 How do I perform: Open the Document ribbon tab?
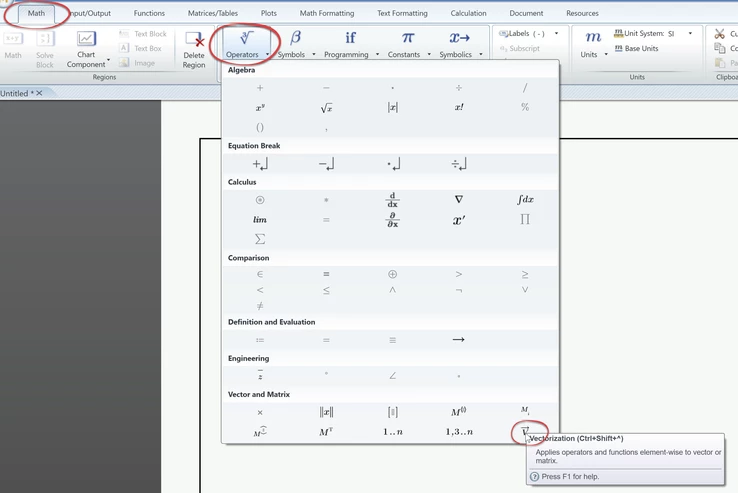click(x=526, y=13)
